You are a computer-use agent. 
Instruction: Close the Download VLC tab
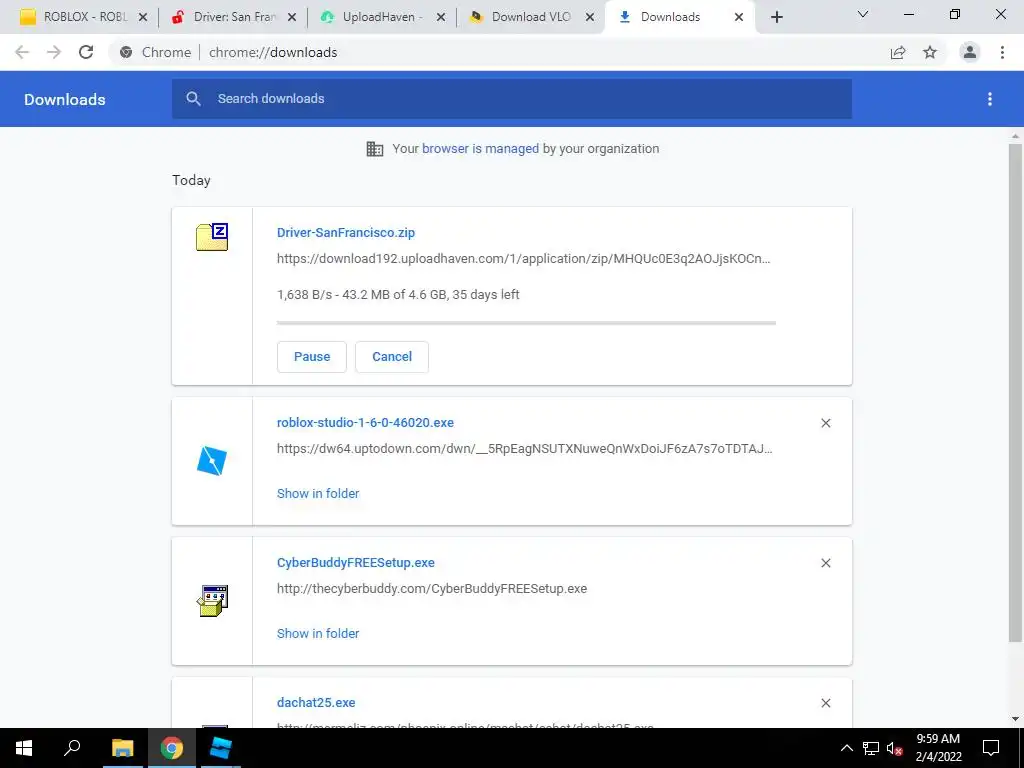pos(590,18)
